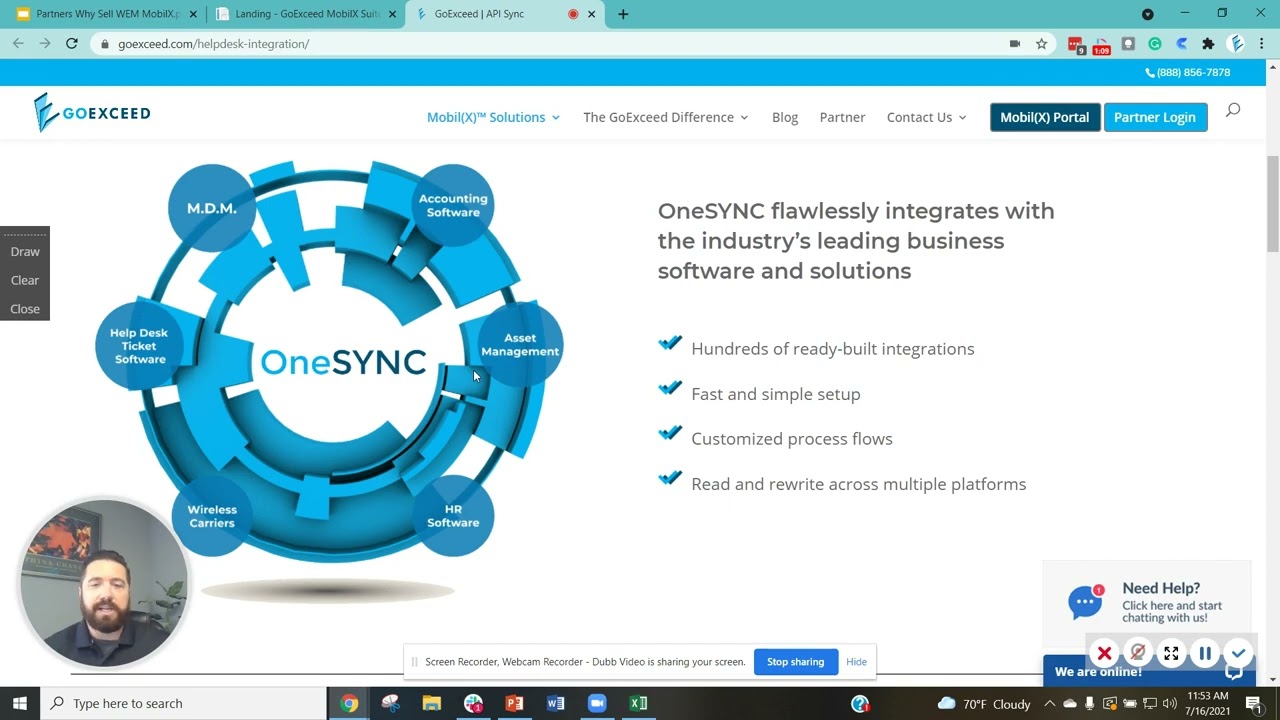
Task: Click Draw in the annotation panel
Action: pyautogui.click(x=25, y=252)
